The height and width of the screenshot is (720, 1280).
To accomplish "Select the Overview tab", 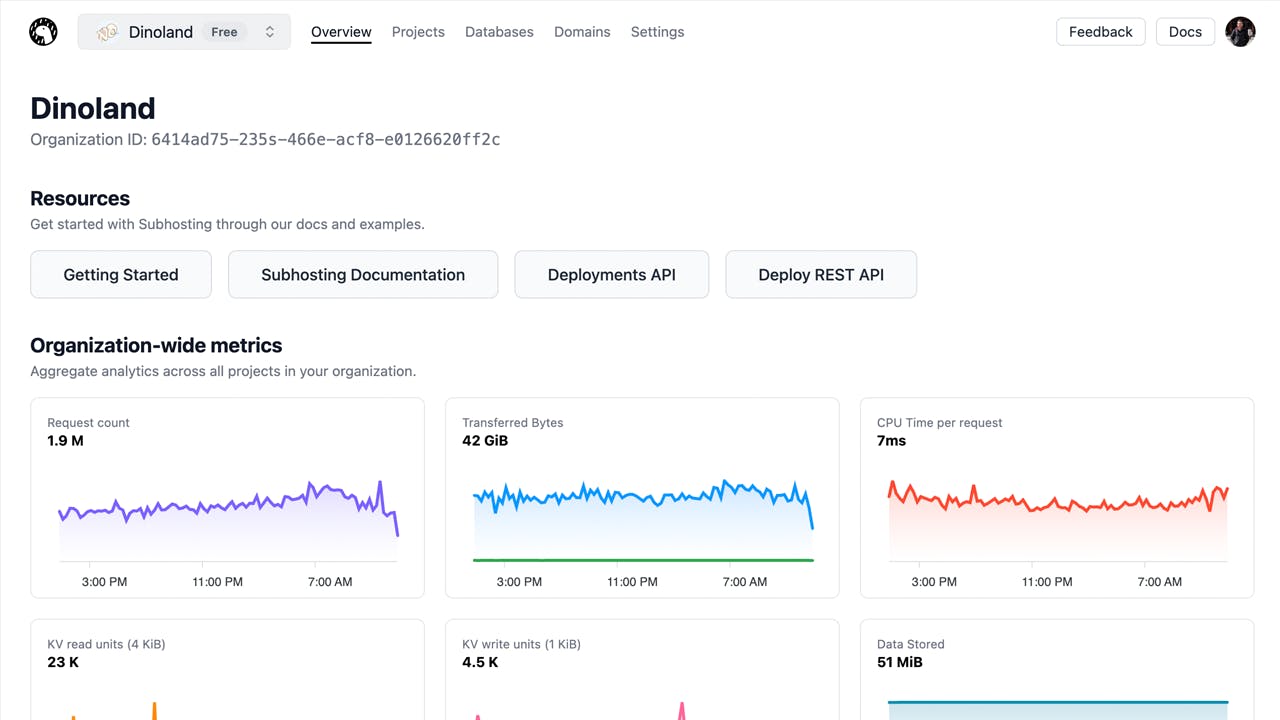I will (x=341, y=32).
